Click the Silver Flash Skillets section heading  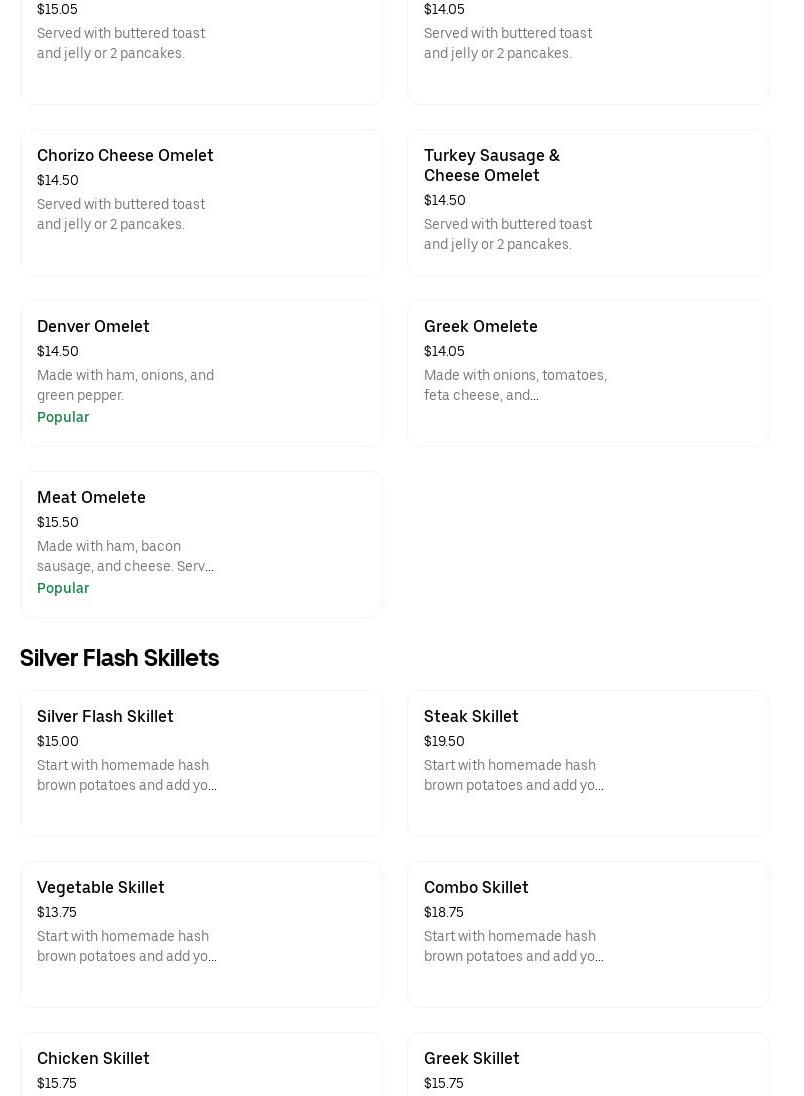tap(120, 658)
